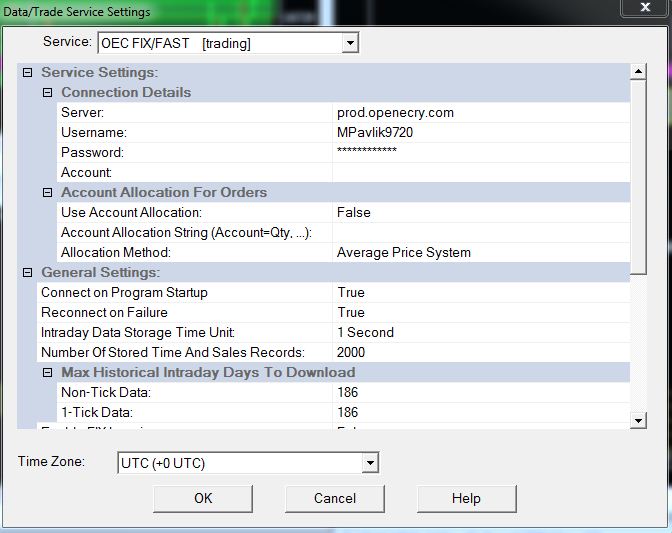Click the vertical scrollbar thumb
The width and height of the screenshot is (672, 533).
[x=638, y=177]
